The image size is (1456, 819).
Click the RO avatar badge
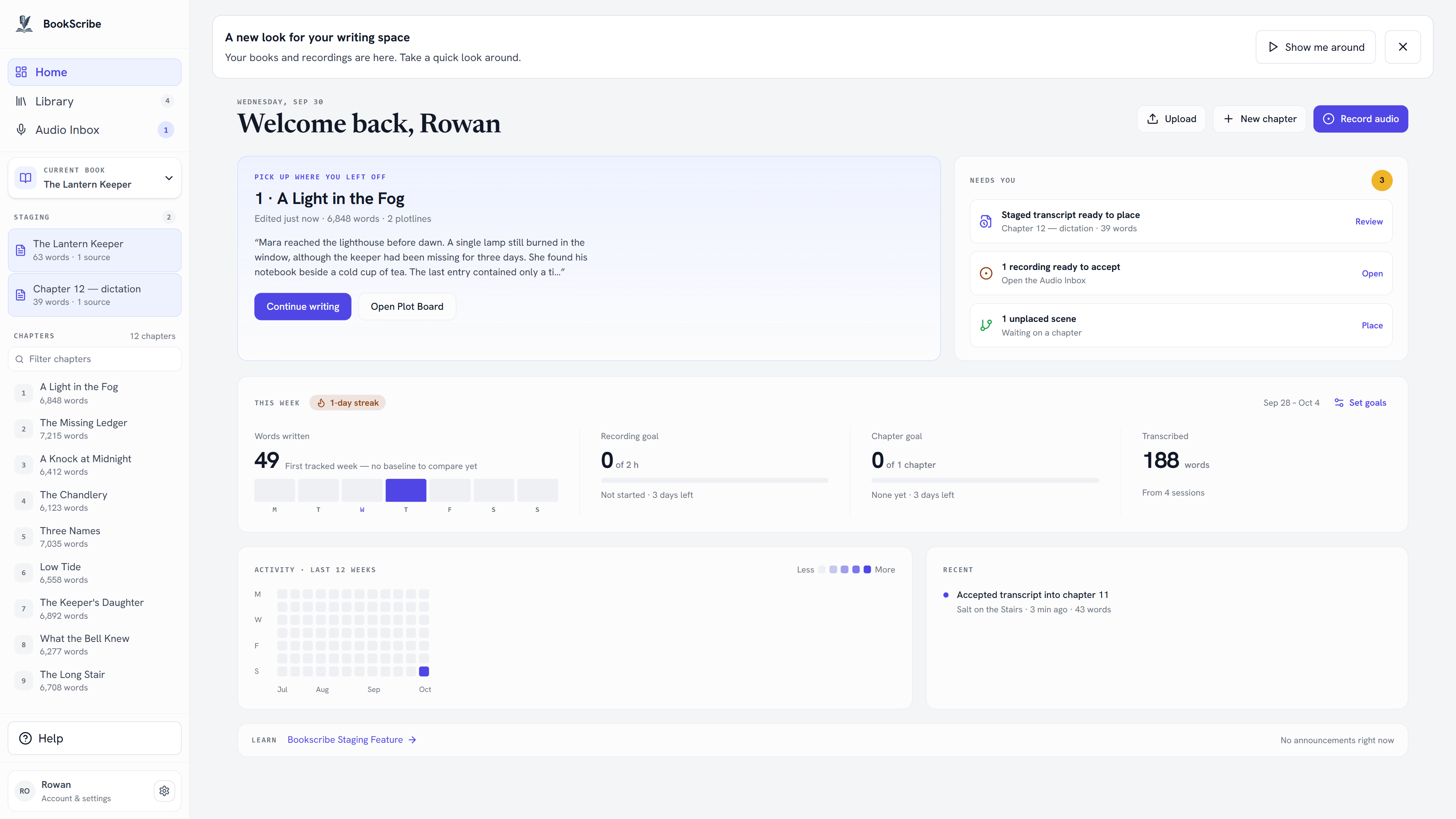[x=24, y=791]
